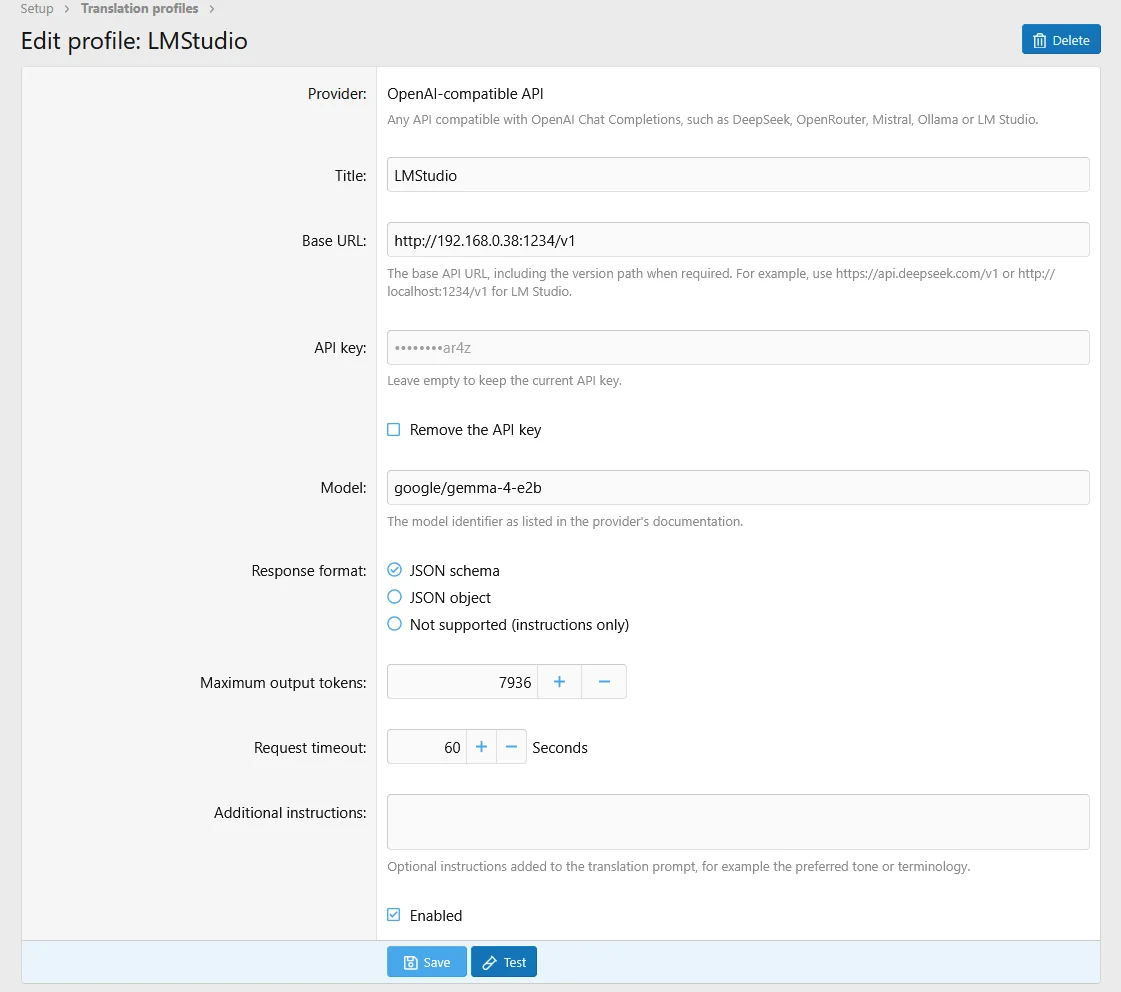This screenshot has height=992, width=1121.
Task: Go to Setup breadcrumb
Action: click(x=36, y=9)
